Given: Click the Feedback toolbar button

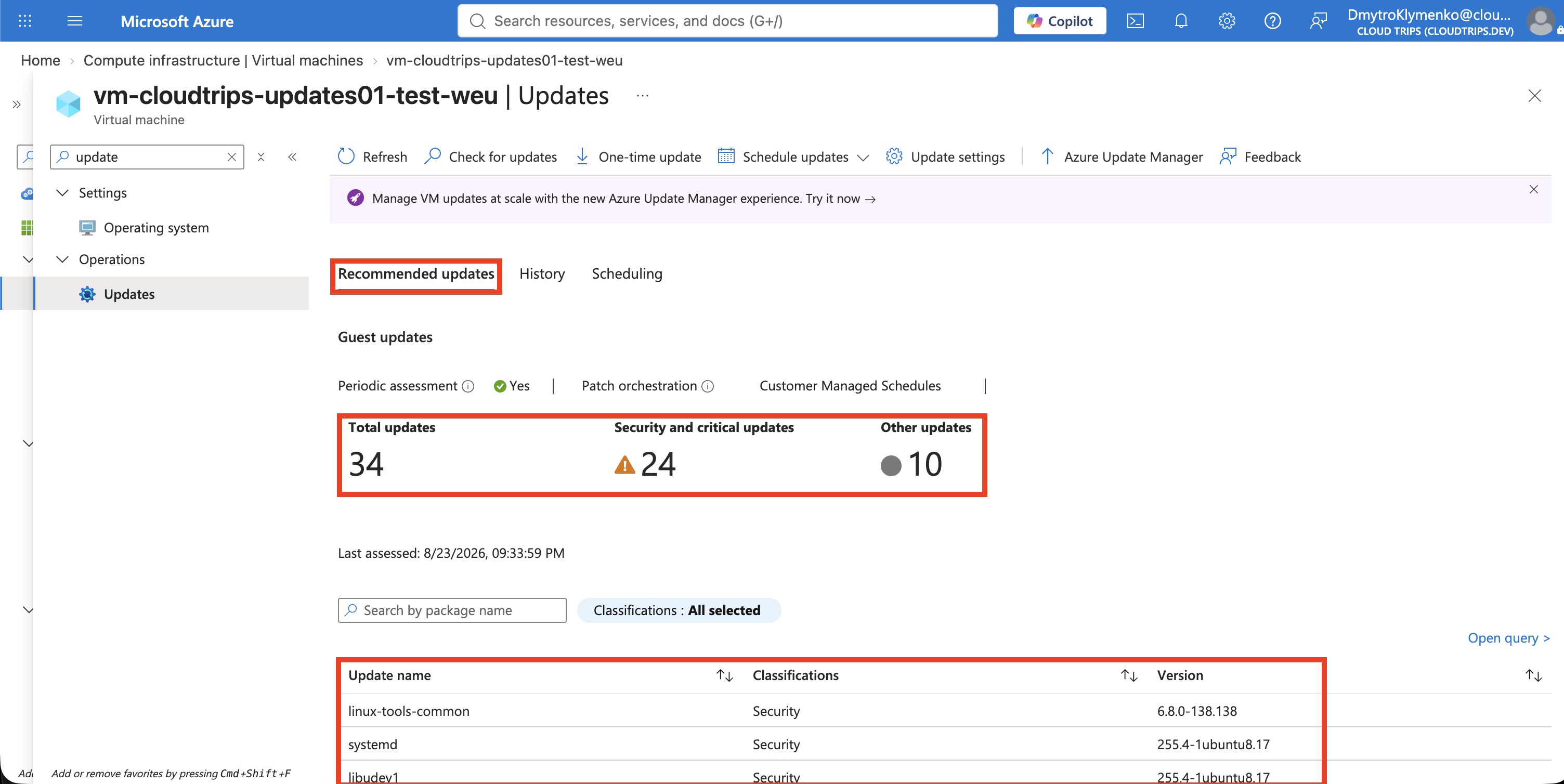Looking at the screenshot, I should pyautogui.click(x=1260, y=156).
